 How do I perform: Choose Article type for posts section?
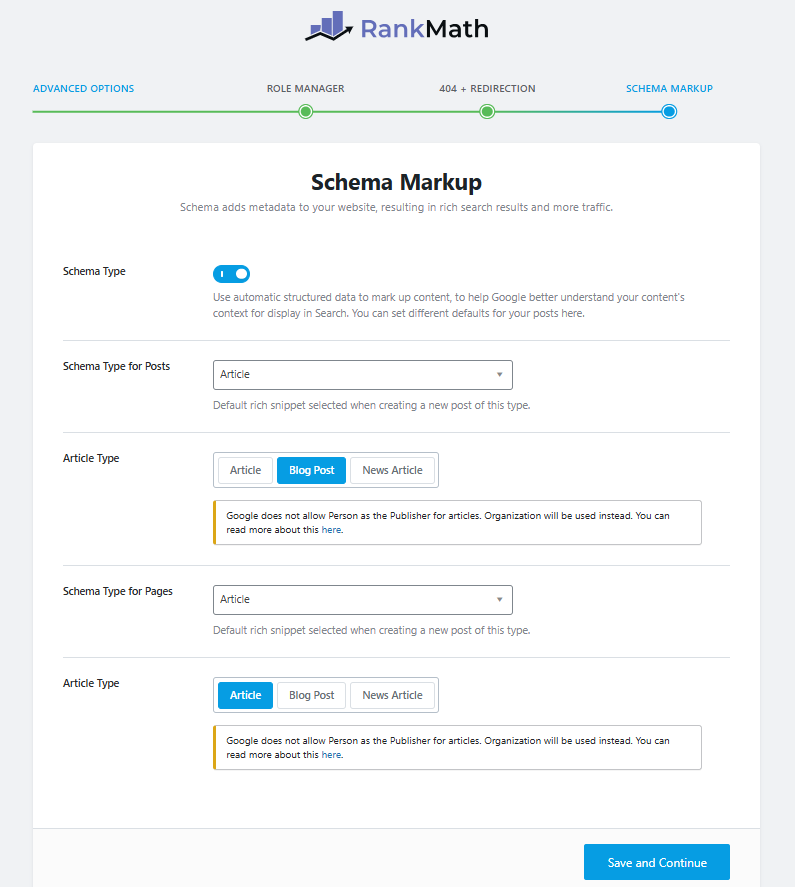click(x=243, y=469)
